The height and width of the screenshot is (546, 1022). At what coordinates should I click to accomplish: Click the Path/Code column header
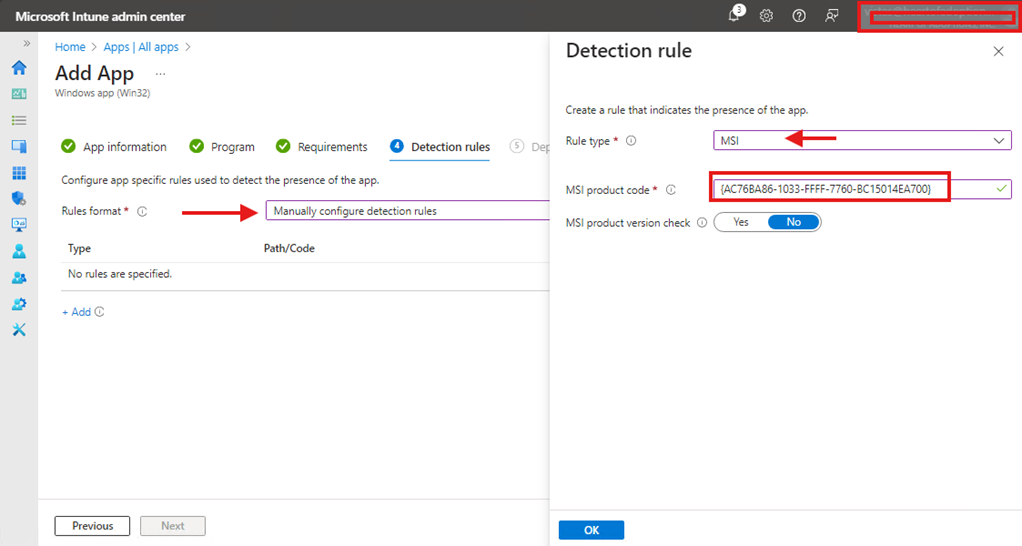(289, 248)
